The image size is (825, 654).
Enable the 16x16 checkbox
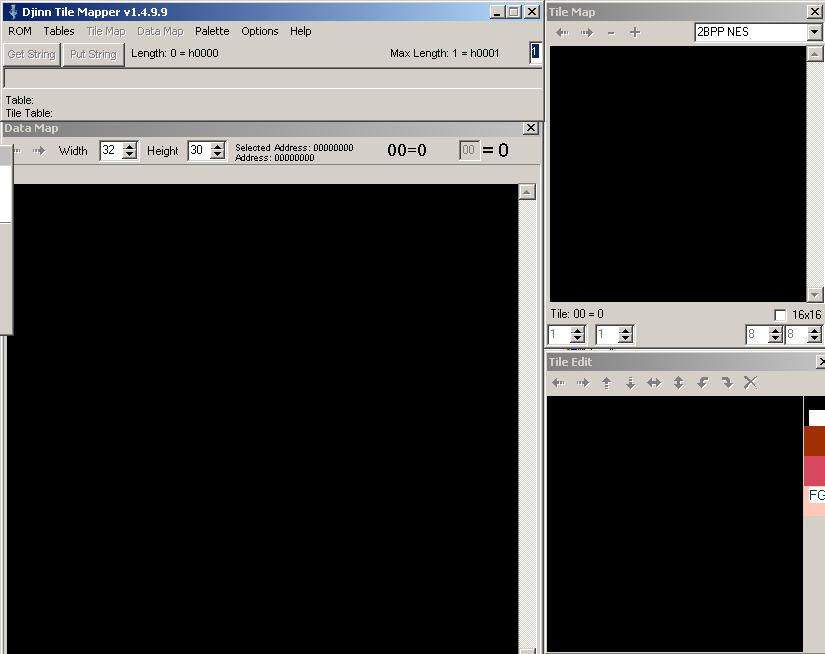point(780,315)
